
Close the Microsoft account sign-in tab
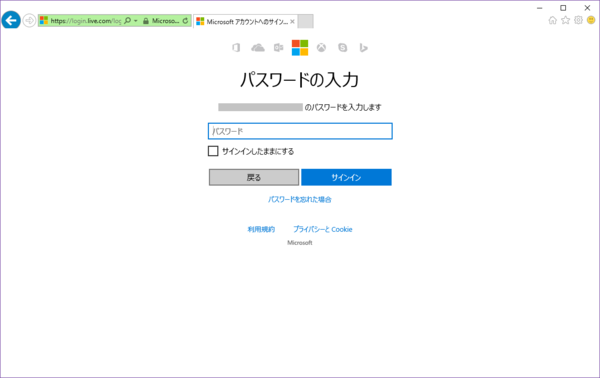(x=292, y=22)
